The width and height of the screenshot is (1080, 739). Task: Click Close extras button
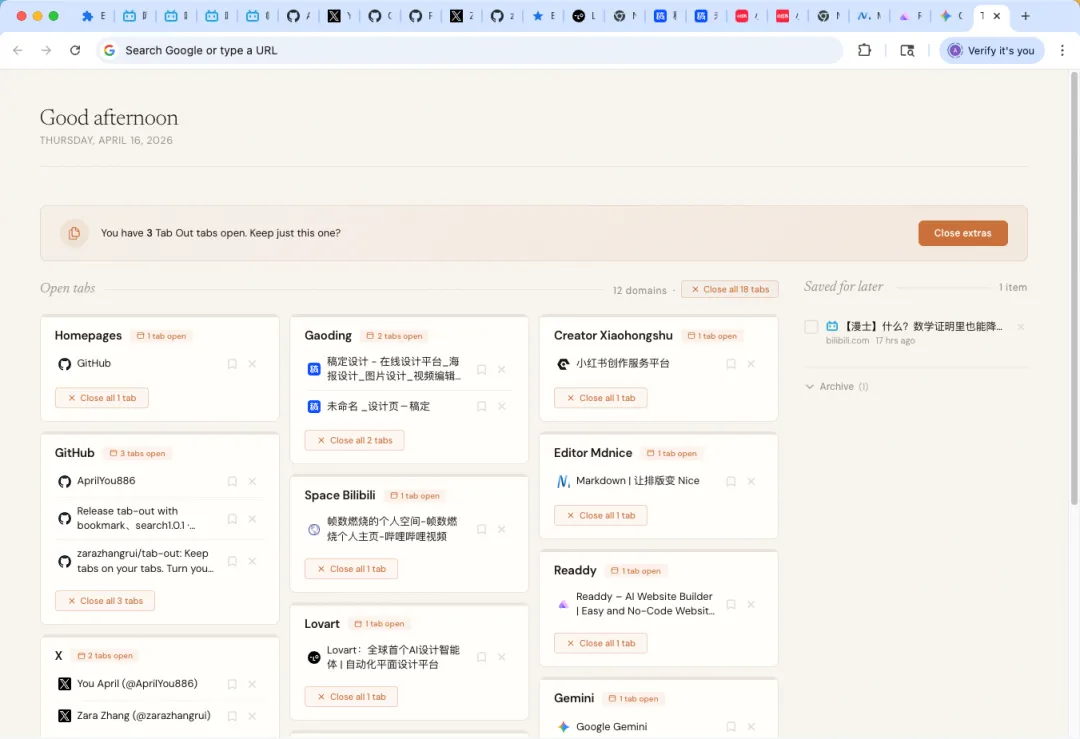pyautogui.click(x=962, y=233)
